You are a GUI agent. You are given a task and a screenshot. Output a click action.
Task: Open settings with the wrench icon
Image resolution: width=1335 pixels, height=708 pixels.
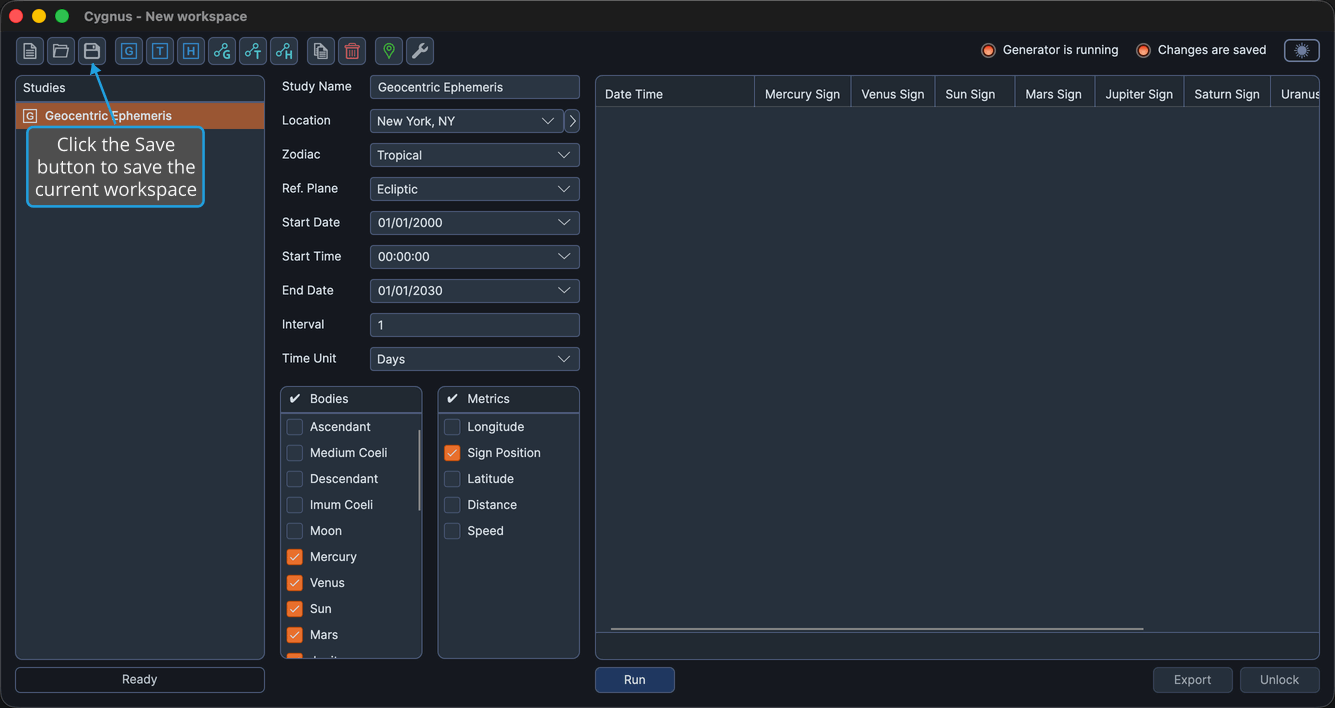[x=420, y=51]
